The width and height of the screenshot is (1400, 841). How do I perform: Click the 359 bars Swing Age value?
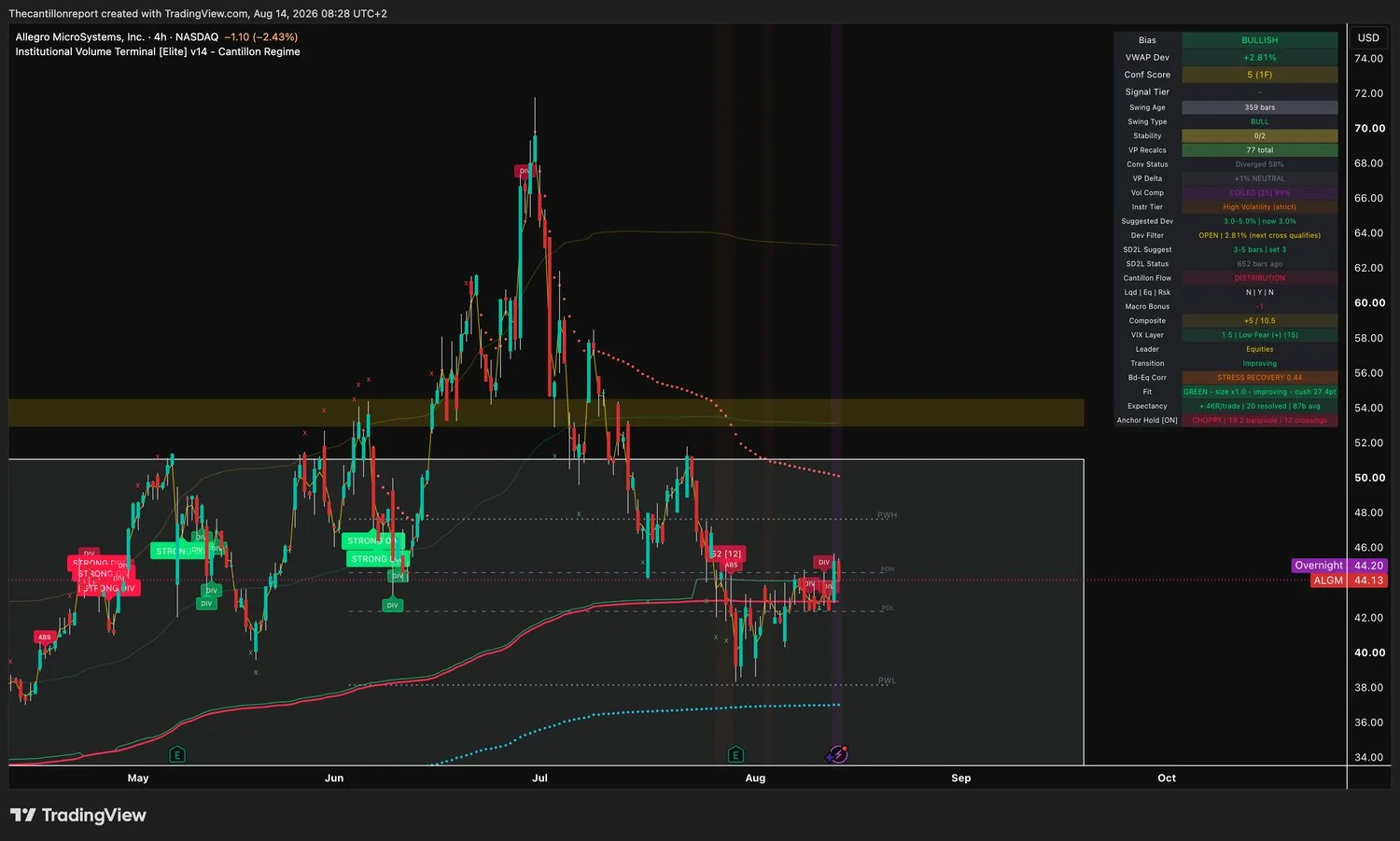tap(1259, 107)
